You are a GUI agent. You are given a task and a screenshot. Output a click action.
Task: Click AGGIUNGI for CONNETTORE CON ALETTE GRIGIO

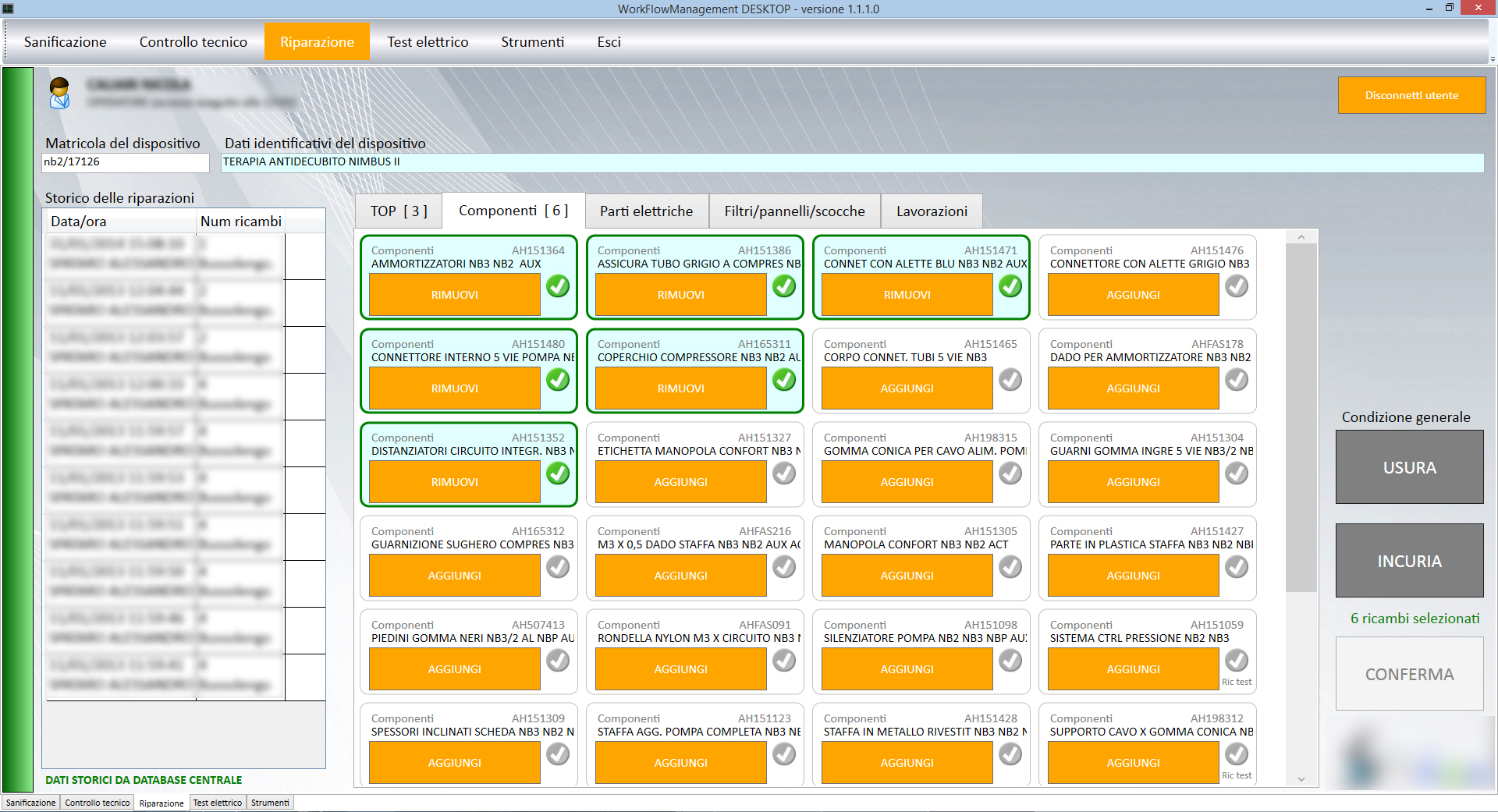pos(1134,295)
